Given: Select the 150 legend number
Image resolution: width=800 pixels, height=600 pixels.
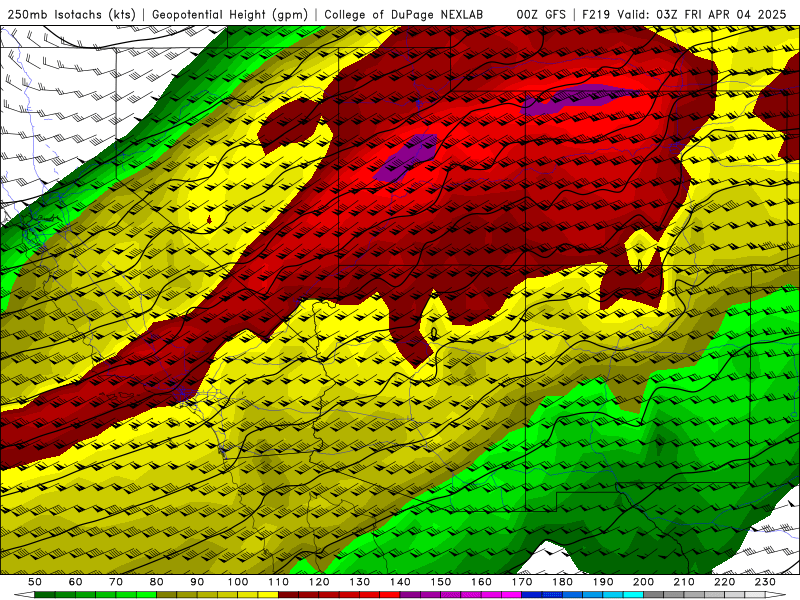Looking at the screenshot, I should point(441,582).
